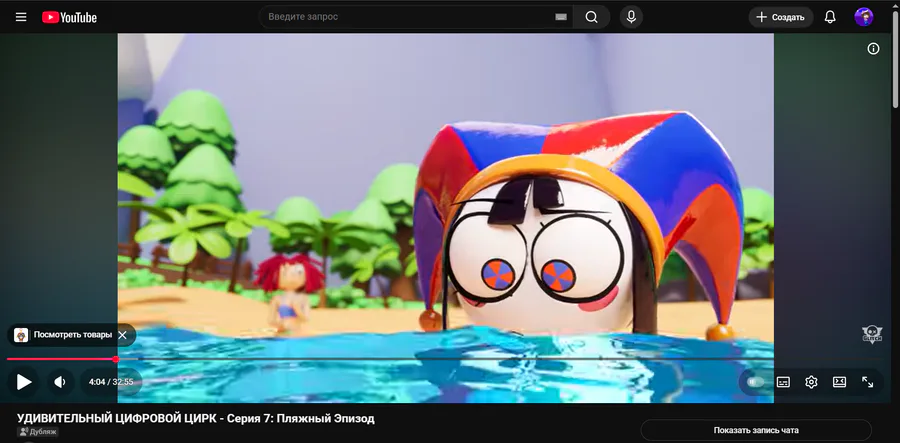
Task: Close the "Посмотреть товары" overlay
Action: click(x=122, y=335)
